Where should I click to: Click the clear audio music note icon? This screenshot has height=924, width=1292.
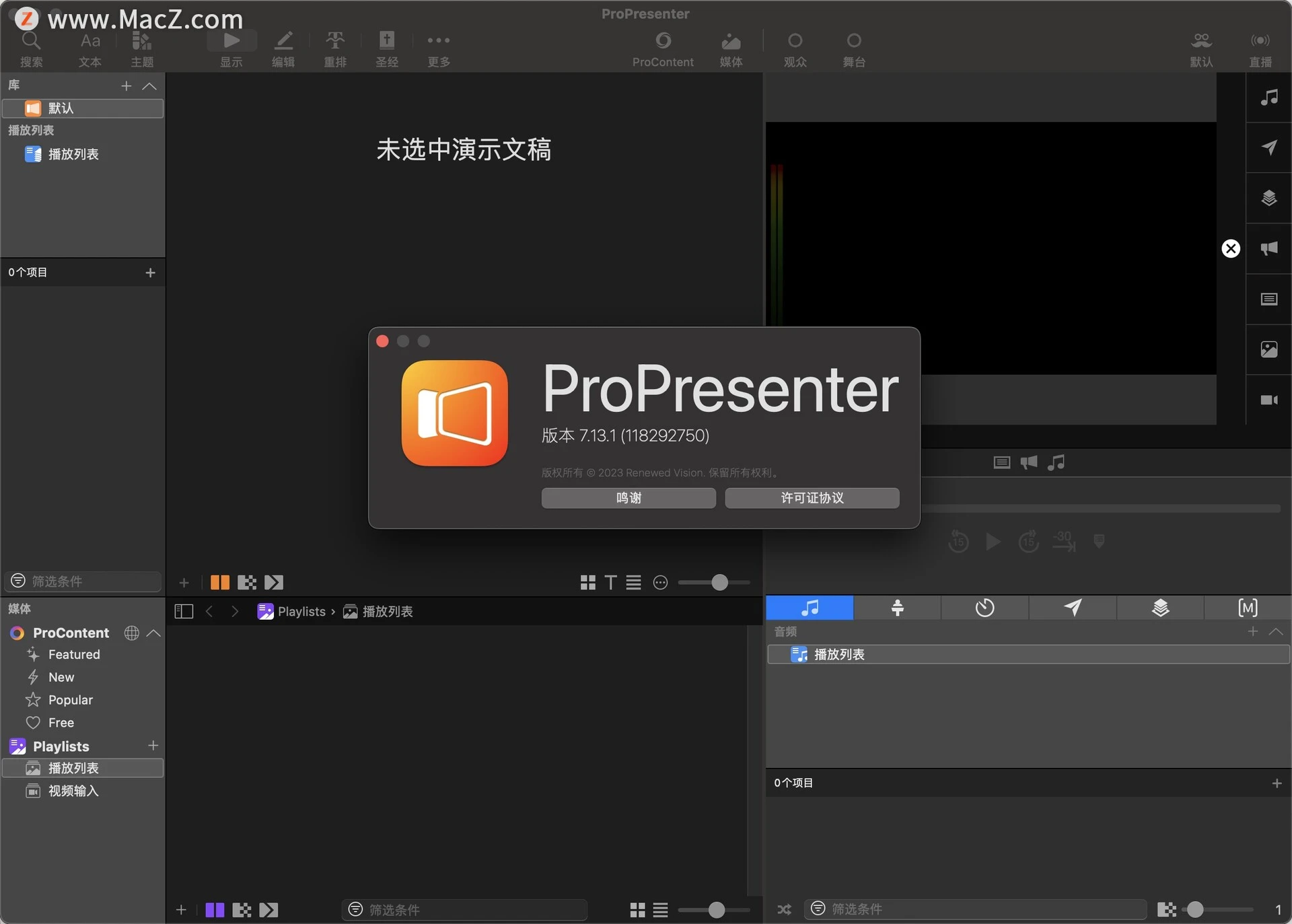pos(1268,98)
